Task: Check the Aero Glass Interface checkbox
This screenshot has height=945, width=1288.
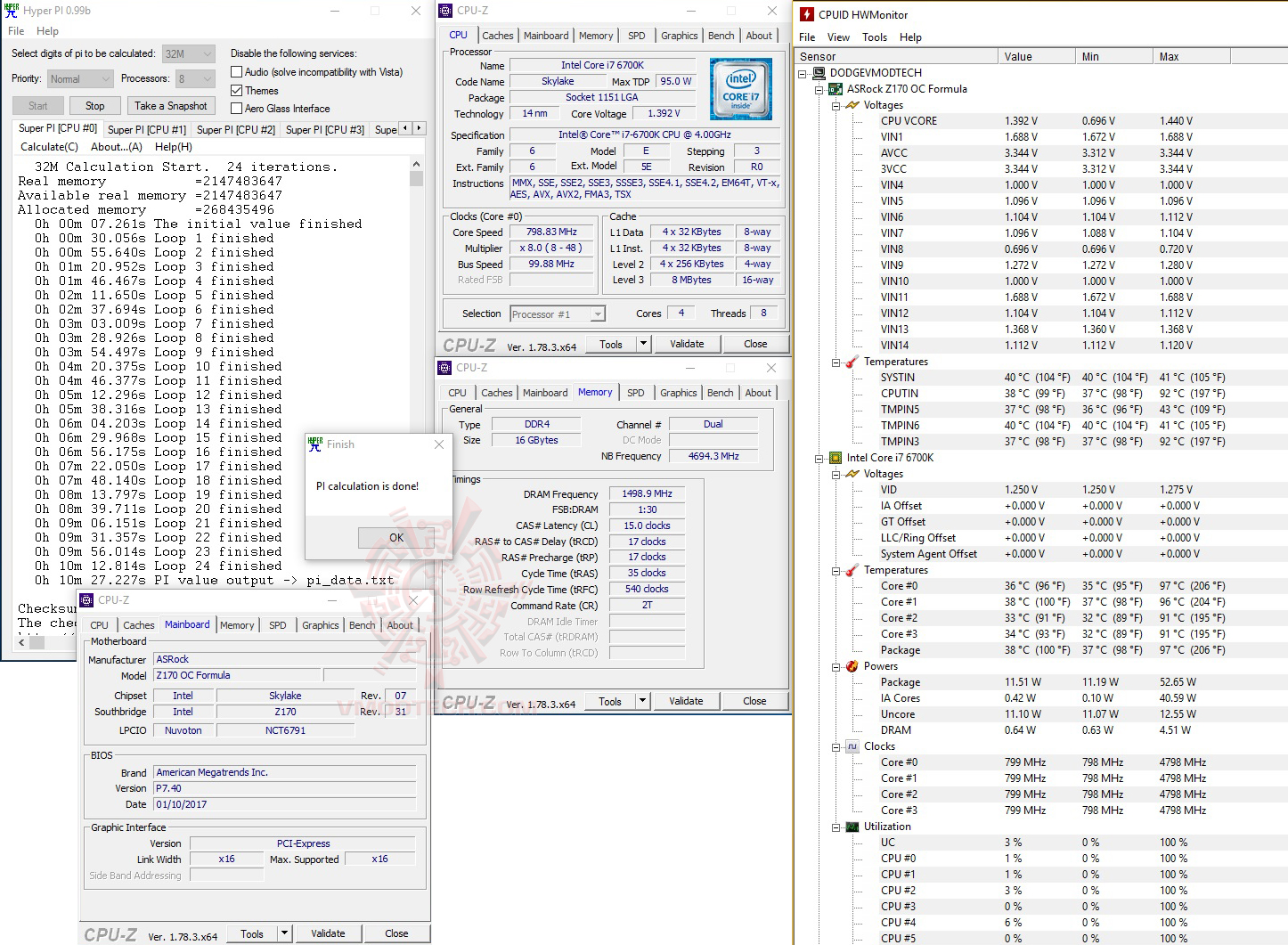Action: (x=236, y=108)
